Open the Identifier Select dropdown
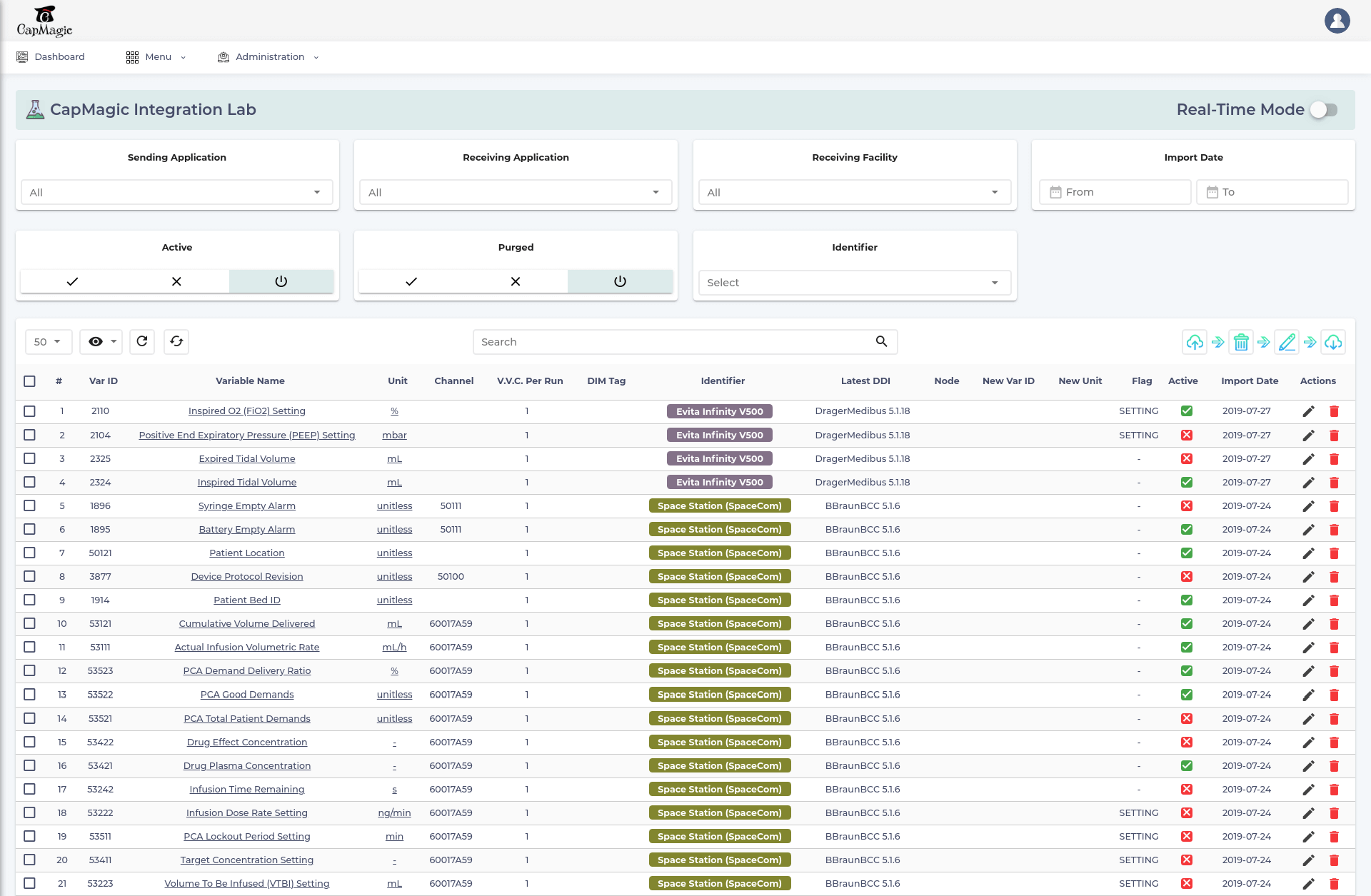Viewport: 1371px width, 896px height. point(854,283)
